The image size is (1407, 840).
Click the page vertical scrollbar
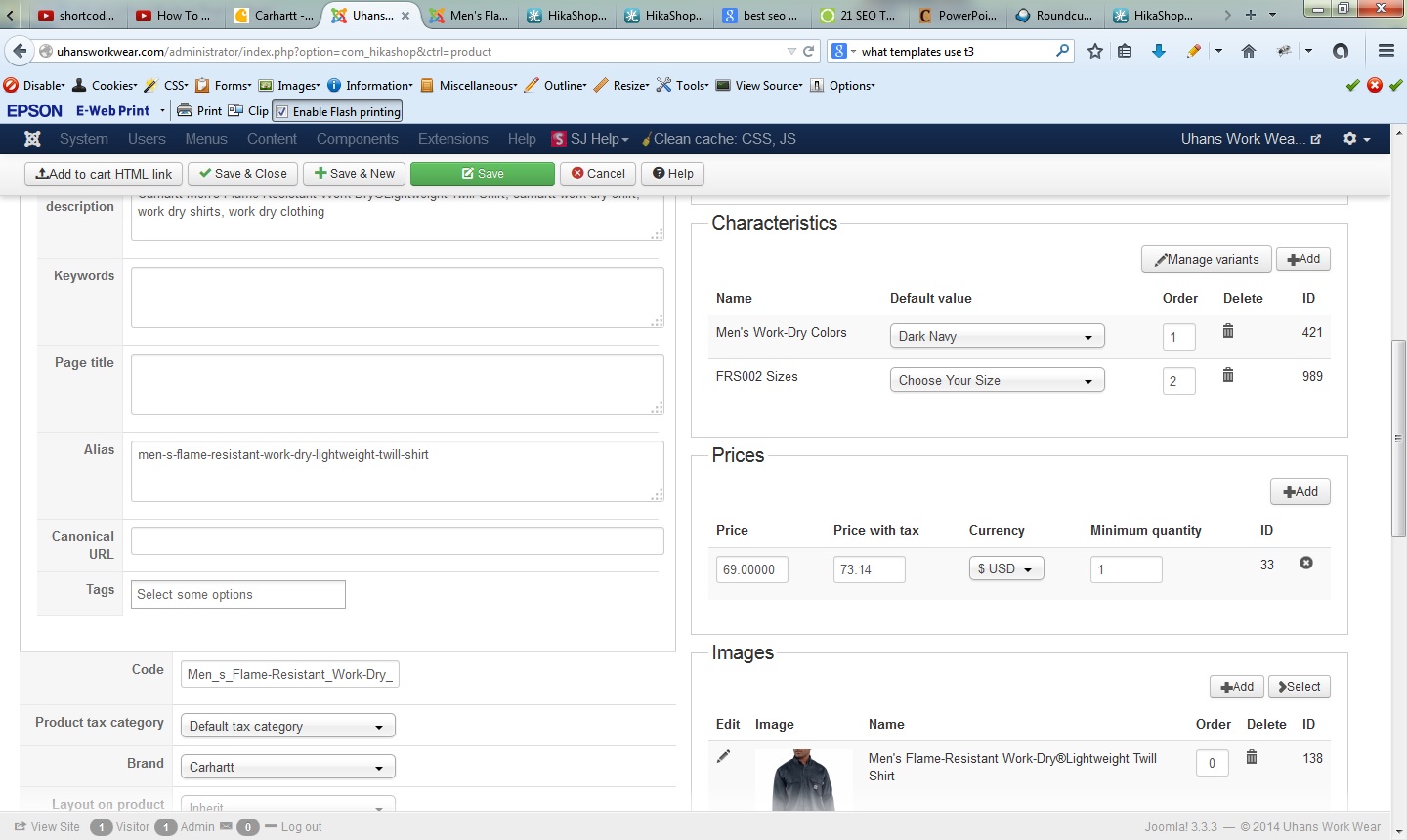pos(1399,438)
